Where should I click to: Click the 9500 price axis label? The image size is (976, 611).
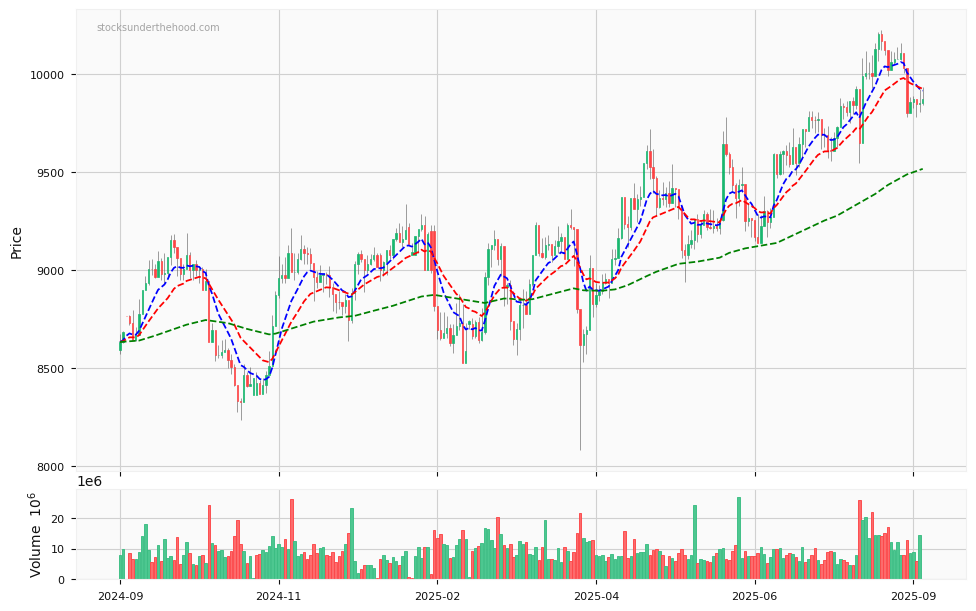[x=50, y=173]
